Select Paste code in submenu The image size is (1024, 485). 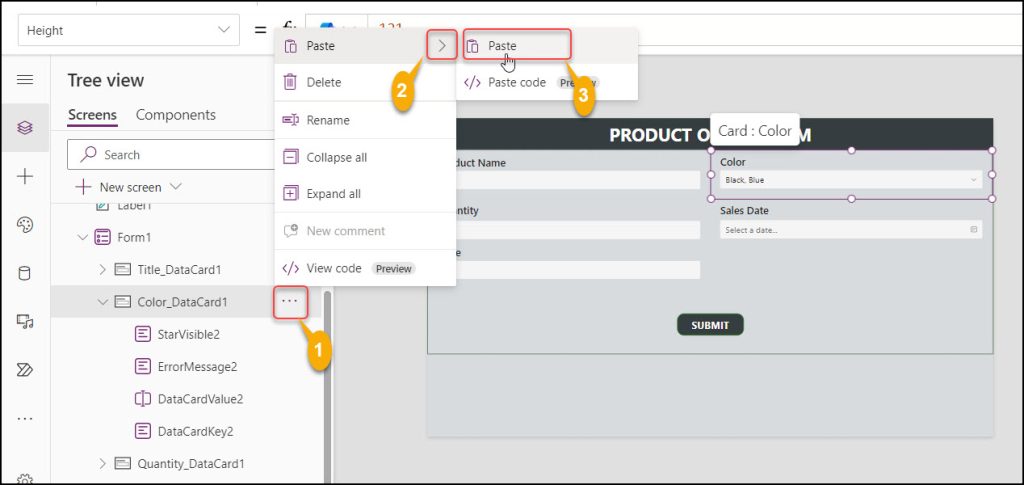pos(547,83)
